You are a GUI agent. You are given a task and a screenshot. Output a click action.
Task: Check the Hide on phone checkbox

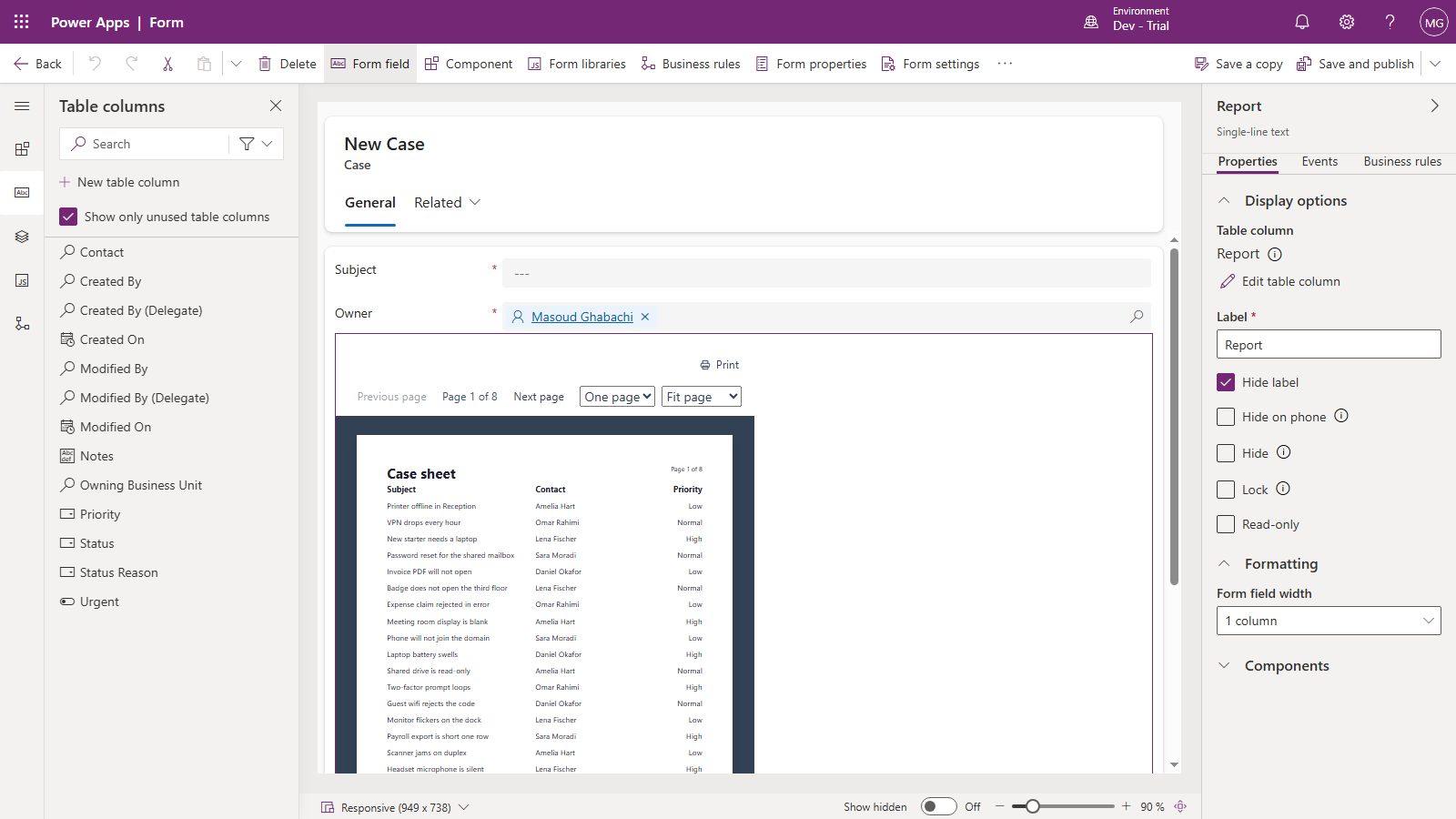(1226, 417)
